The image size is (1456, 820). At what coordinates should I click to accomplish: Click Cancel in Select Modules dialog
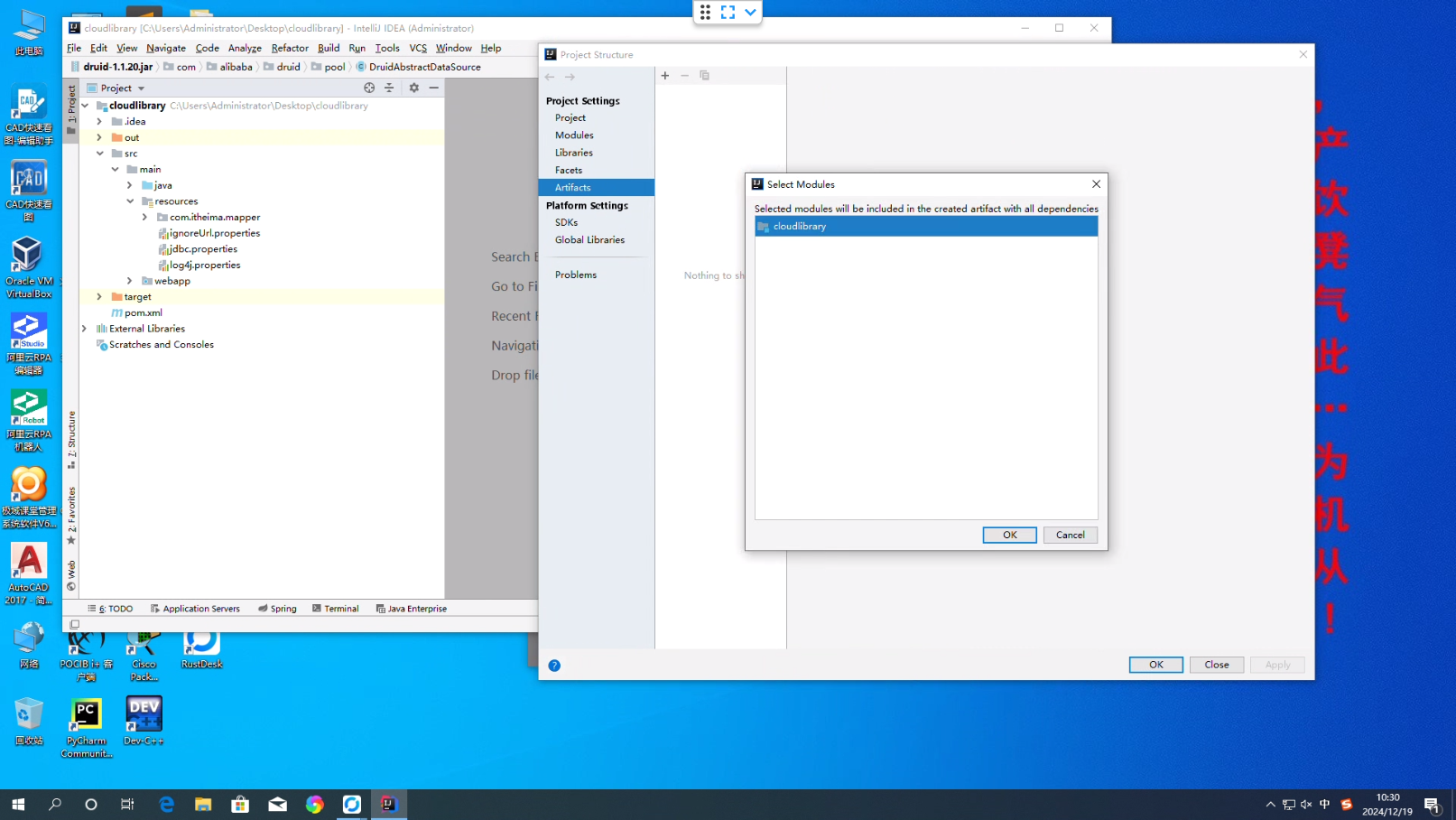coord(1071,535)
